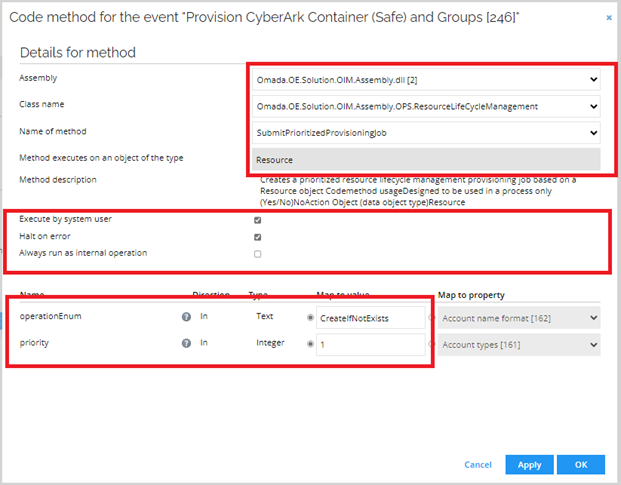The height and width of the screenshot is (485, 621).
Task: Click the Assembly label
Action: pos(38,78)
